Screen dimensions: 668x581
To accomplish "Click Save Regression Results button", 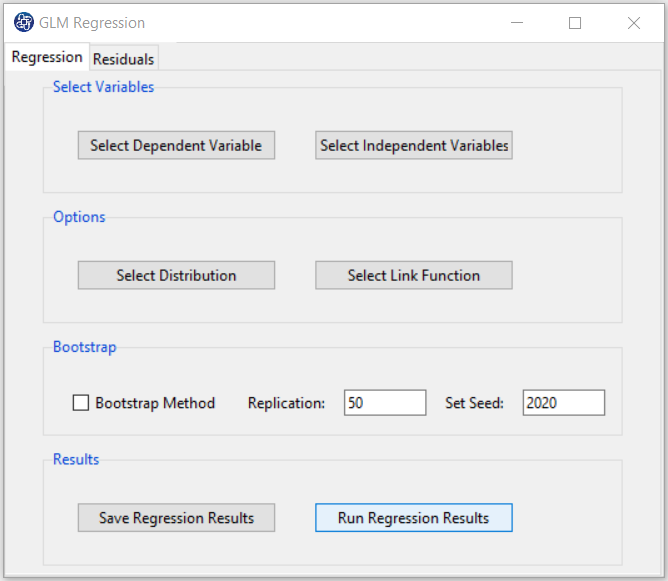I will [x=176, y=518].
